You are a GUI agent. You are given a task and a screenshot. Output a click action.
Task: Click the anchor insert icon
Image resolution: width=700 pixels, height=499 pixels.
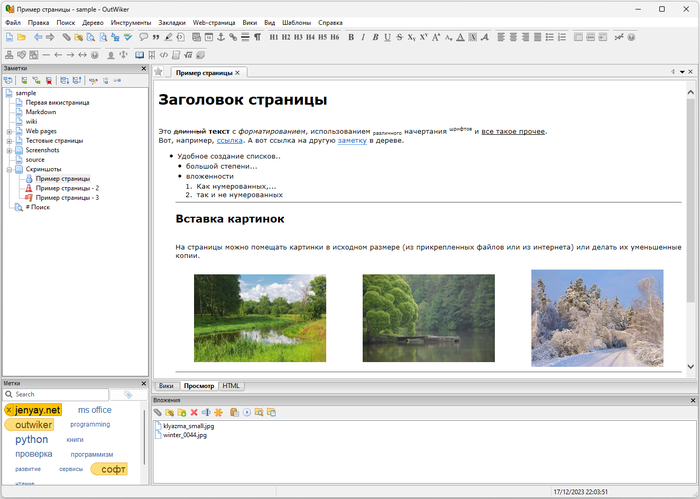(x=220, y=37)
